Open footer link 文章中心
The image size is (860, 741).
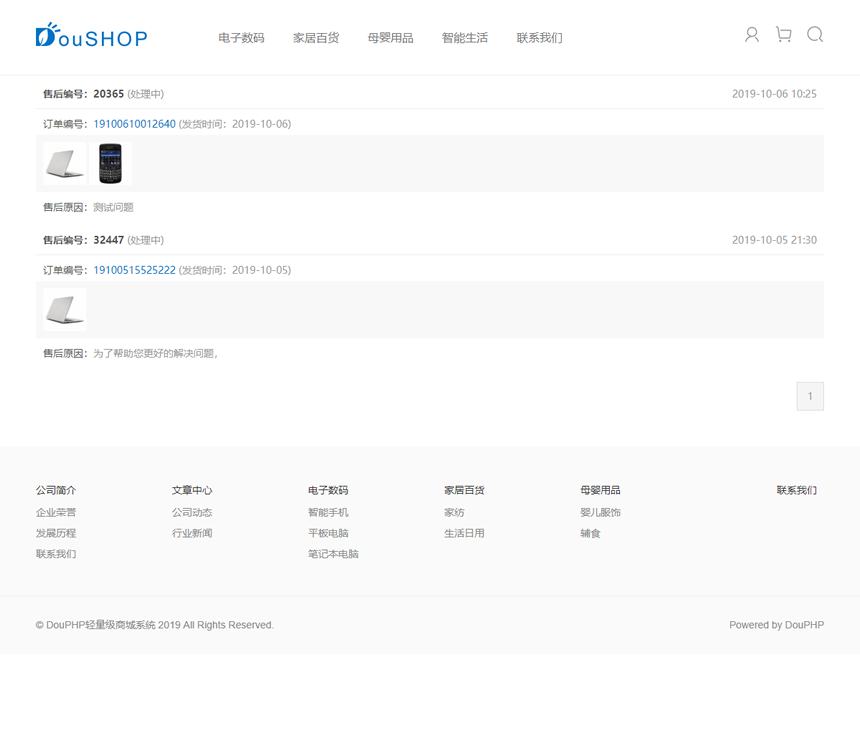pyautogui.click(x=192, y=490)
